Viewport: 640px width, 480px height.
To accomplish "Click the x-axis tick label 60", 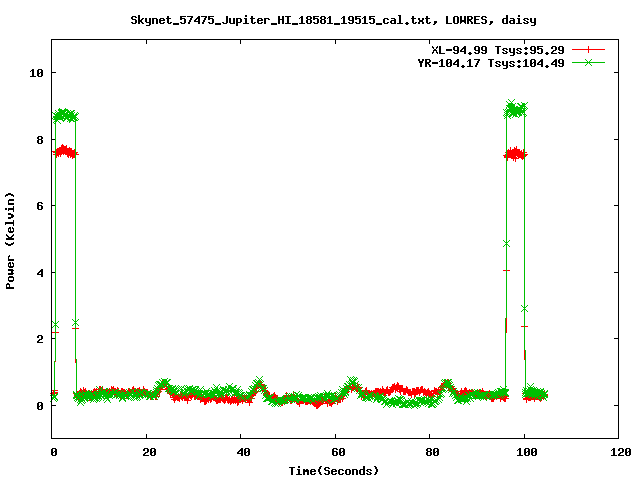I will coord(338,452).
